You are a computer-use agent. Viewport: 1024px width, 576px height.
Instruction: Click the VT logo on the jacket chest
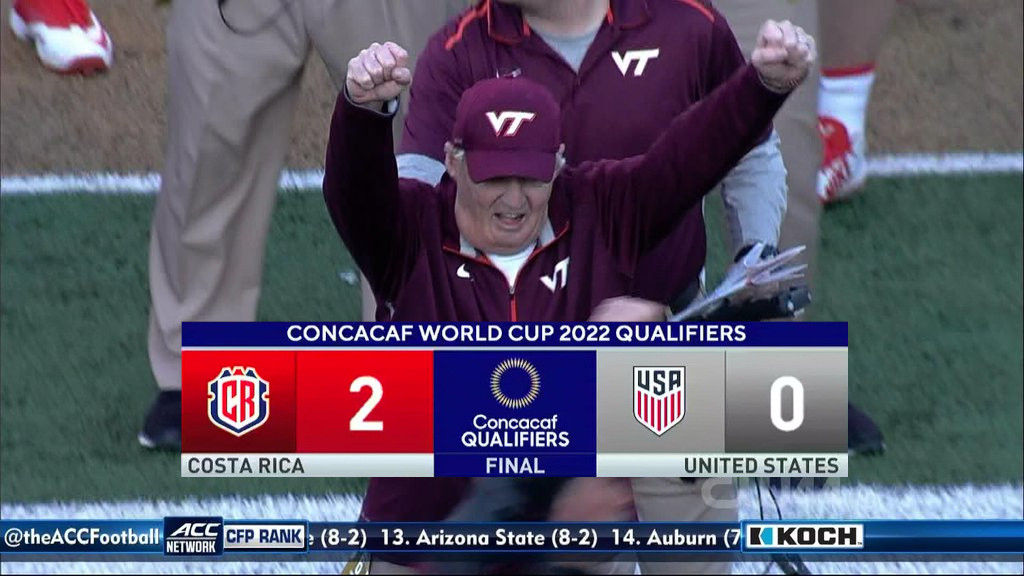tap(555, 274)
